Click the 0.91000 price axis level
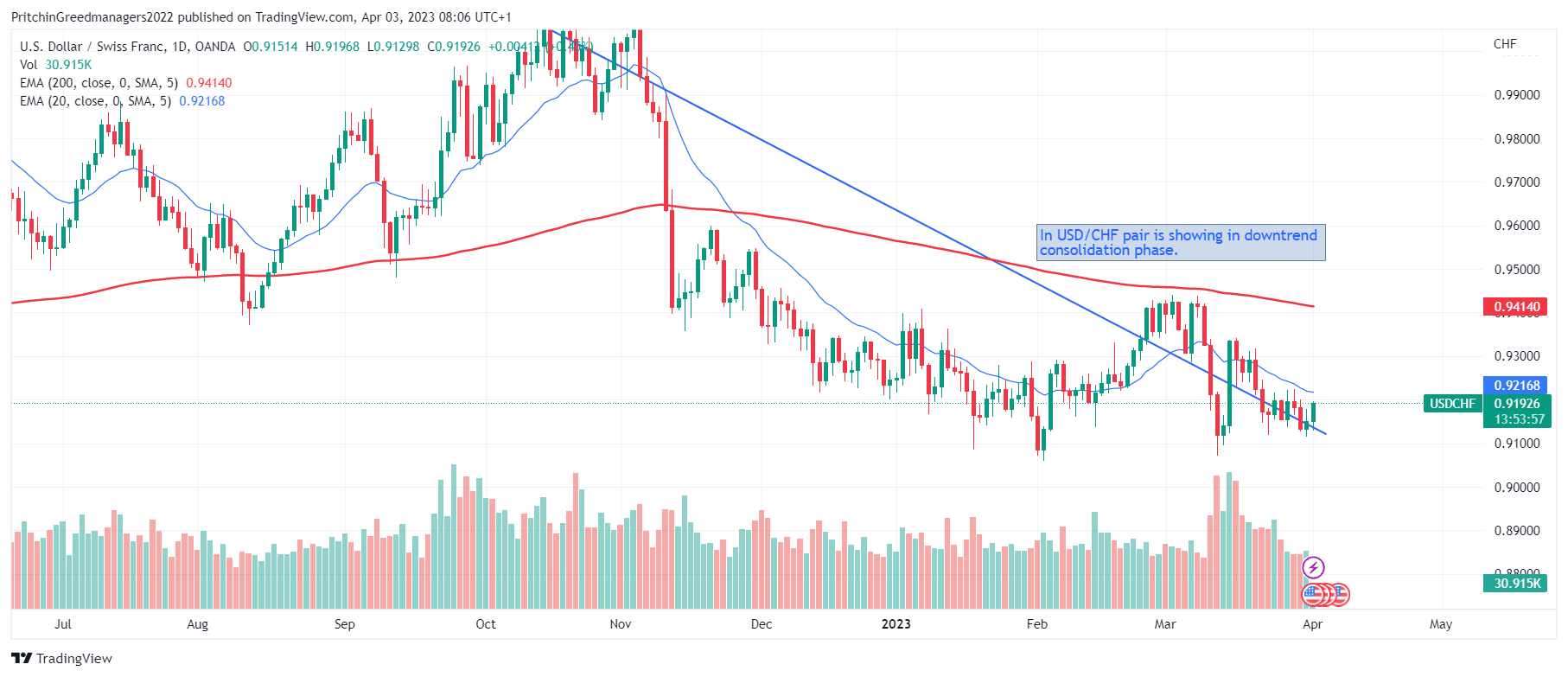Viewport: 1568px width, 677px height. [x=1517, y=444]
